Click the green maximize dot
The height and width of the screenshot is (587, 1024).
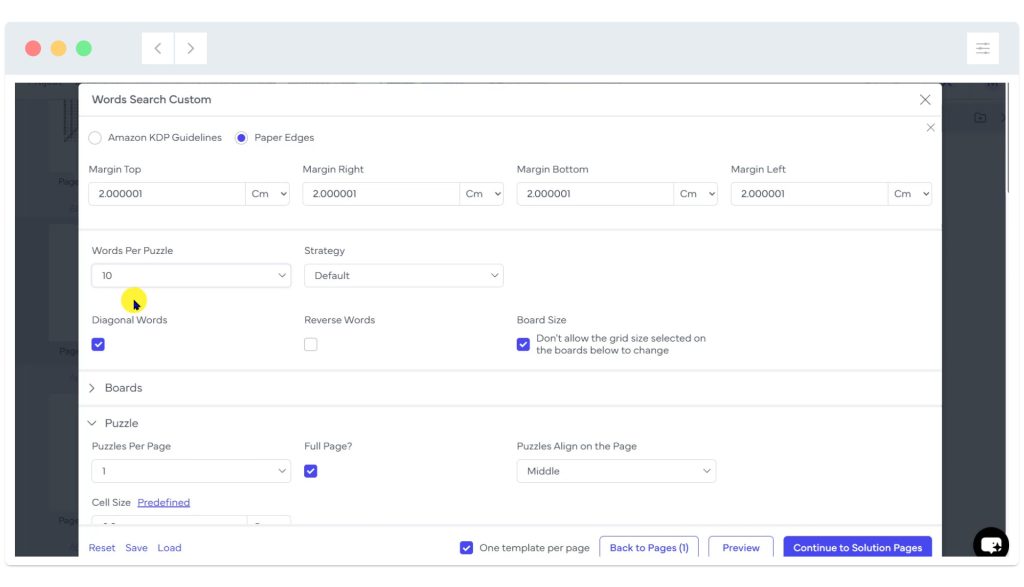84,48
